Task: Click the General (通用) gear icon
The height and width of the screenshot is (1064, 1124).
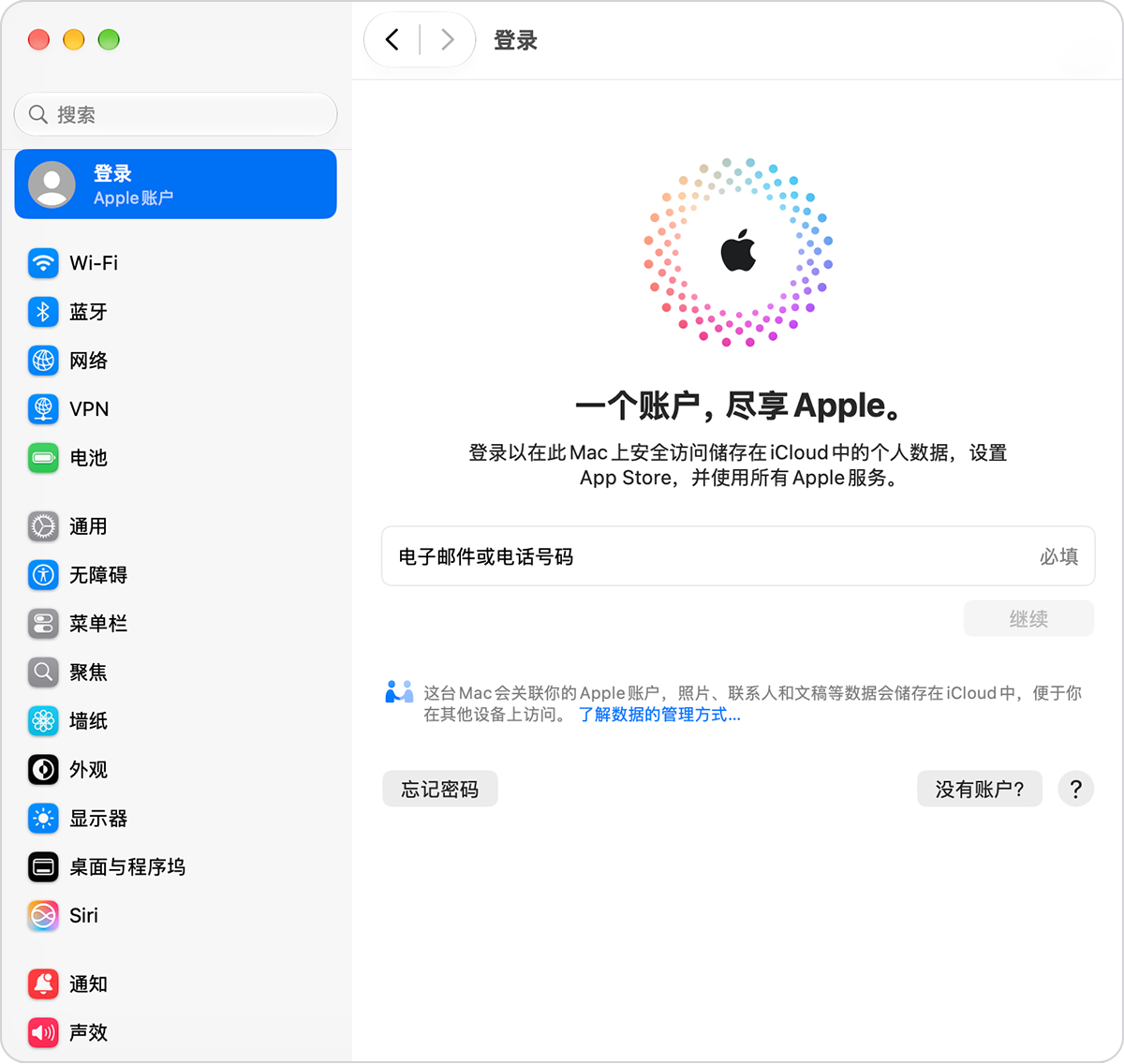Action: (43, 526)
